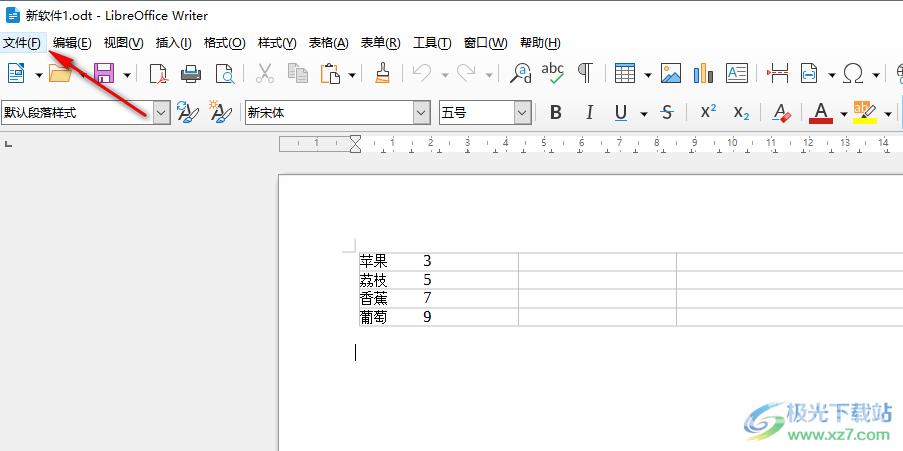
Task: Click the Update Selected Style icon
Action: point(188,112)
